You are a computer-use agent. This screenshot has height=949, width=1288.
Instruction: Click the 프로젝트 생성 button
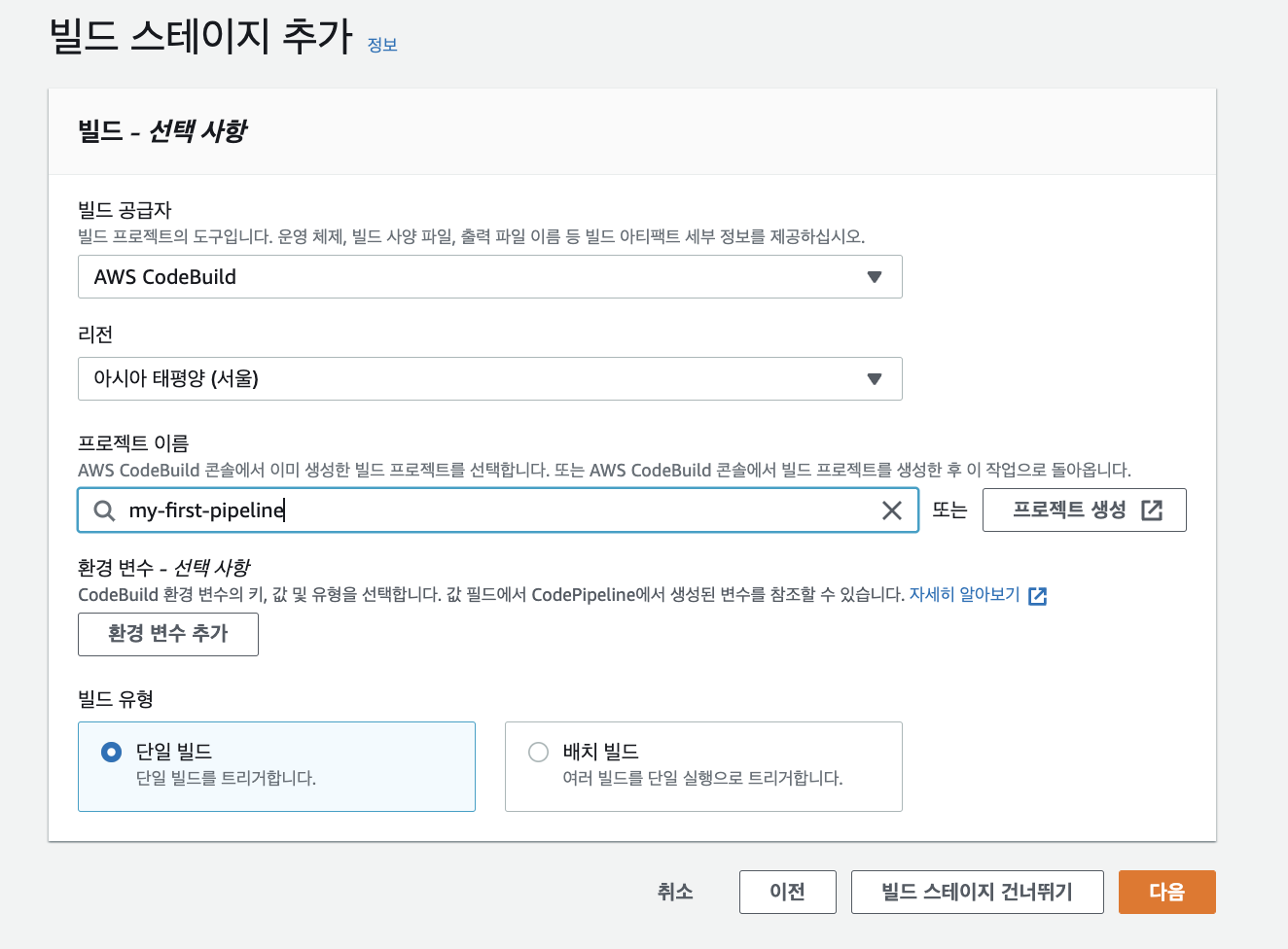coord(1085,510)
